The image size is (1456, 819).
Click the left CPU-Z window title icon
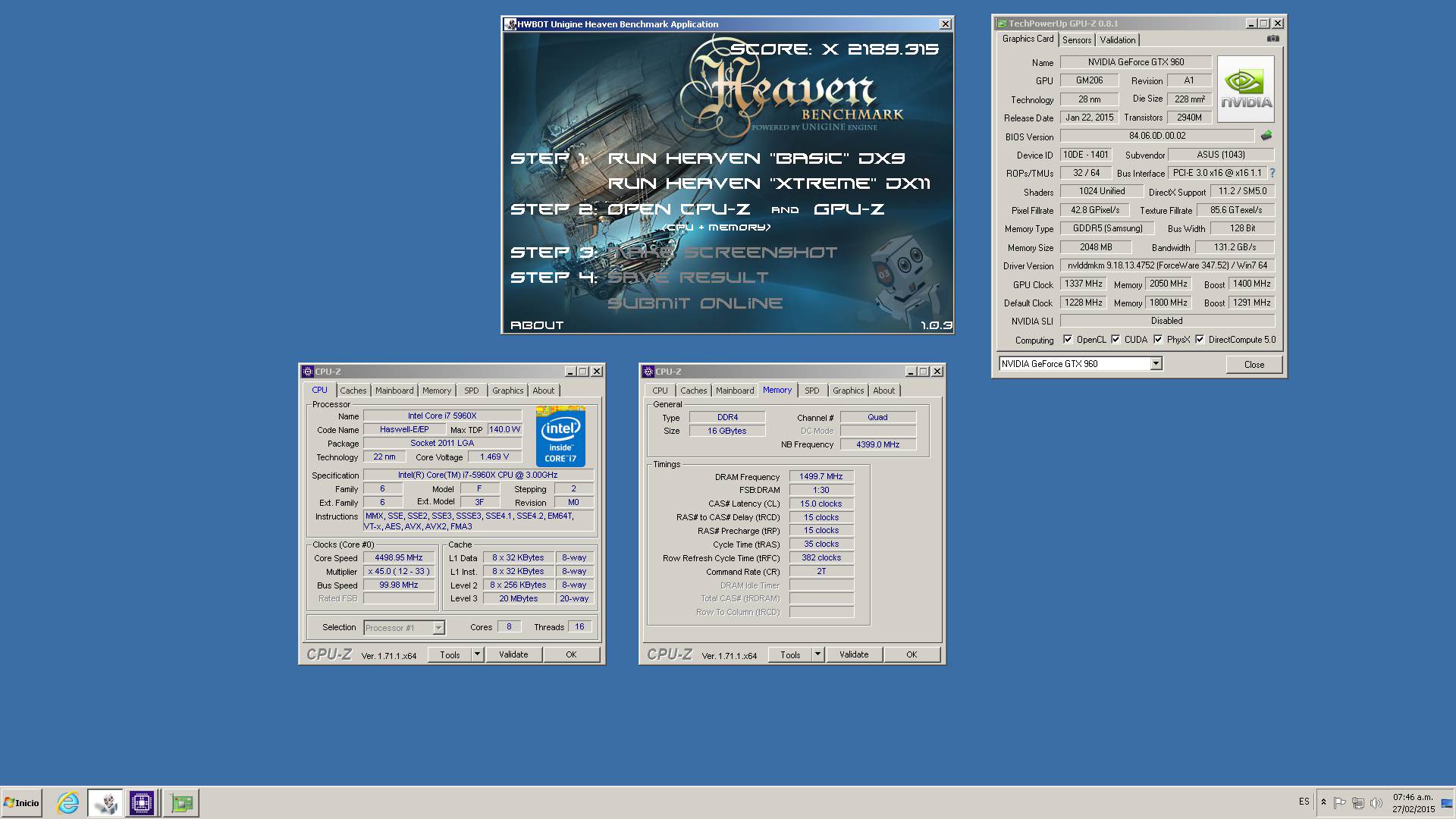(x=307, y=372)
